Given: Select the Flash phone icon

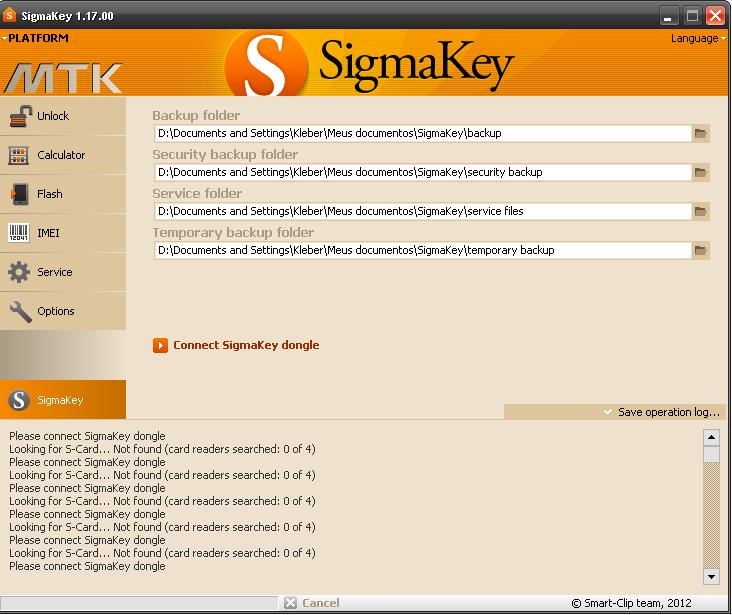Looking at the screenshot, I should (20, 194).
